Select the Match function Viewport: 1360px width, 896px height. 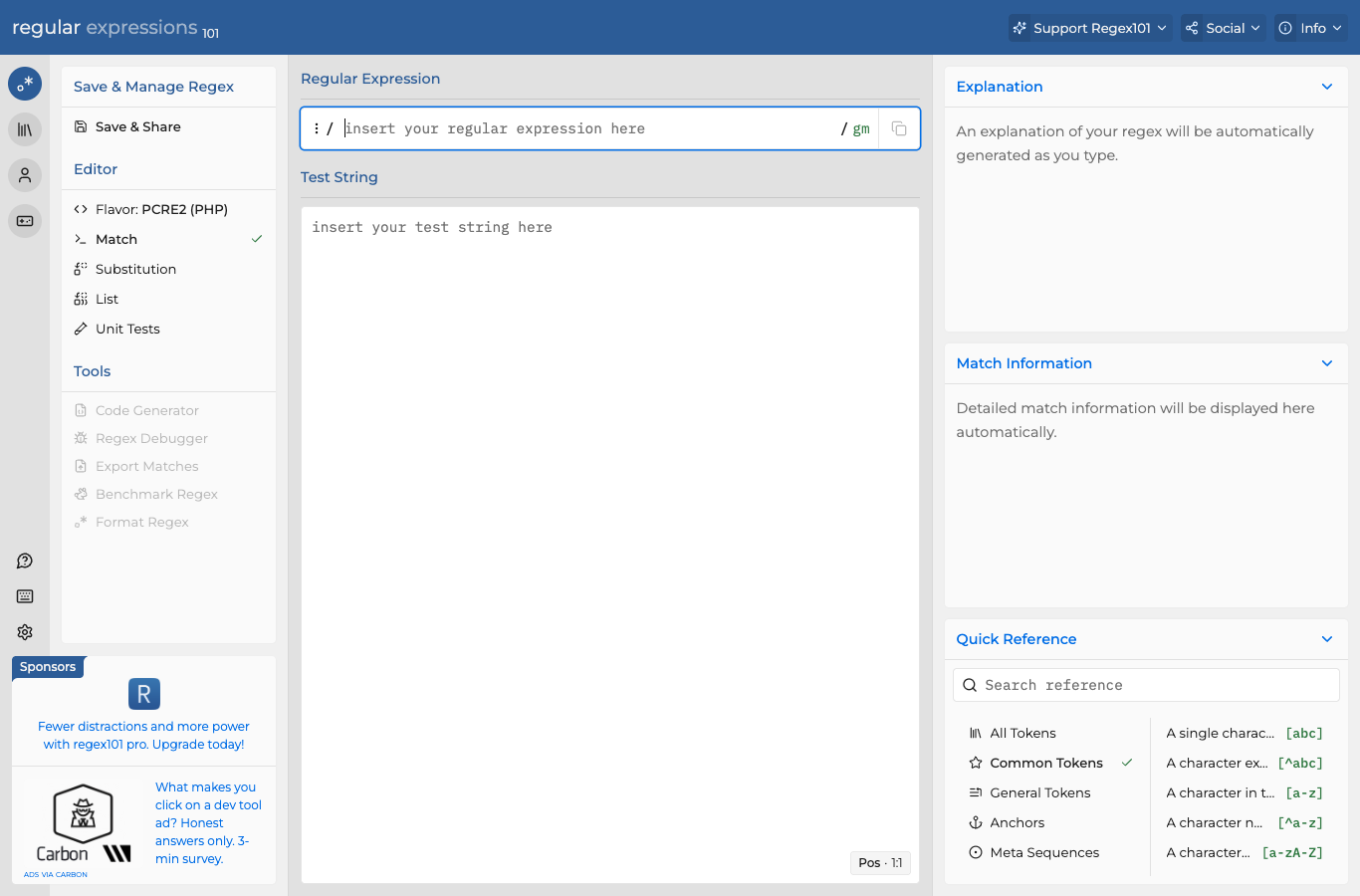pos(168,239)
